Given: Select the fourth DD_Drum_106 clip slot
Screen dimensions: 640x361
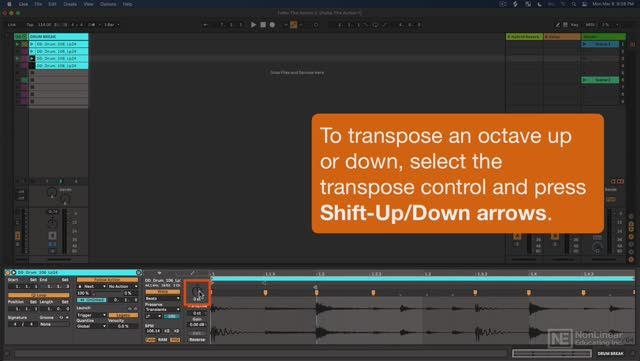Looking at the screenshot, I should click(61, 66).
